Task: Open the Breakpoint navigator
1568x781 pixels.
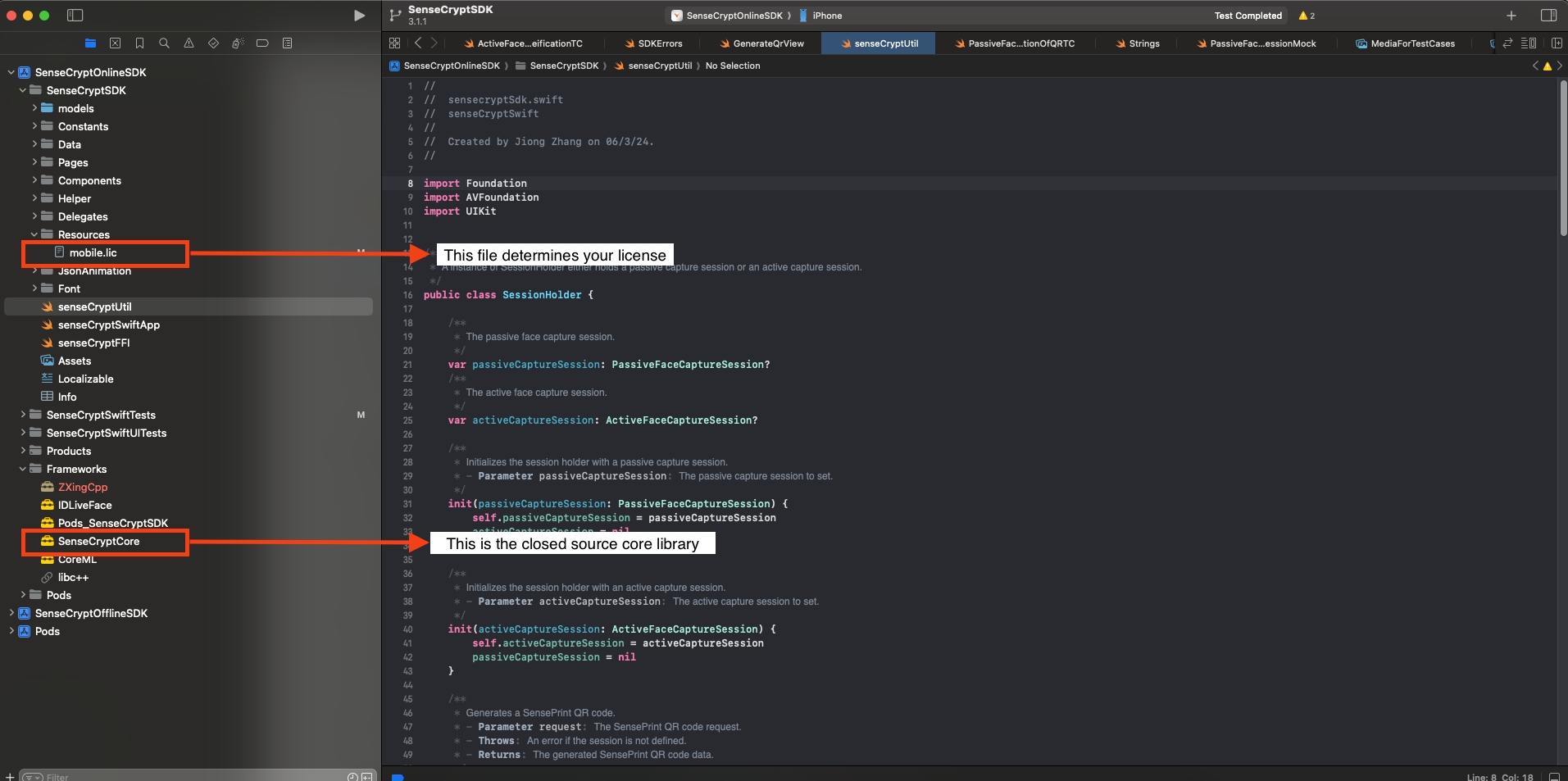Action: point(262,43)
